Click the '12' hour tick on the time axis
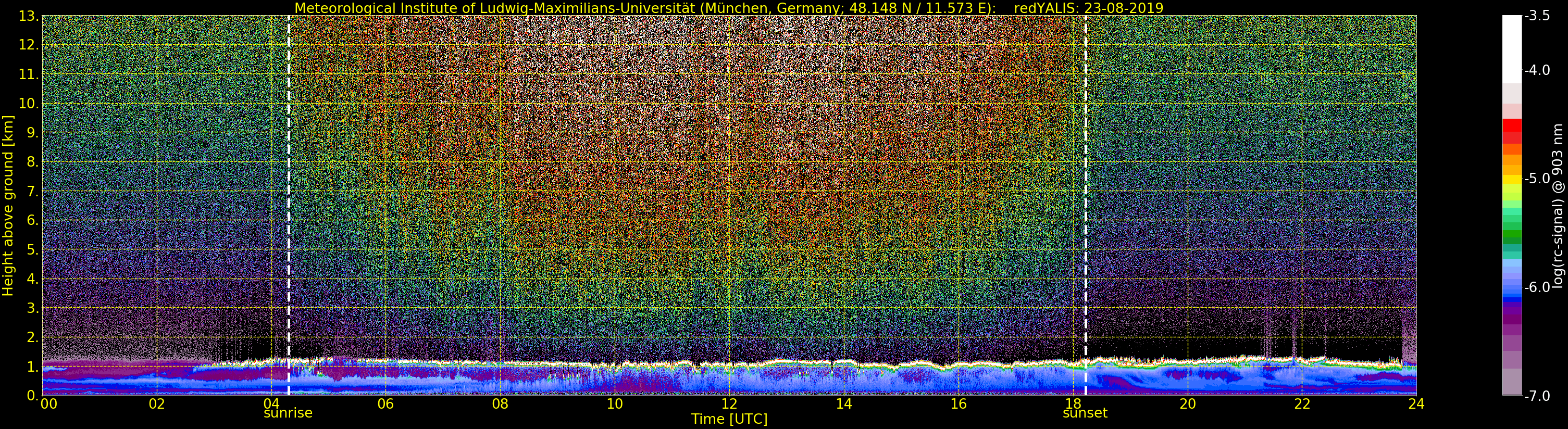 (x=729, y=403)
